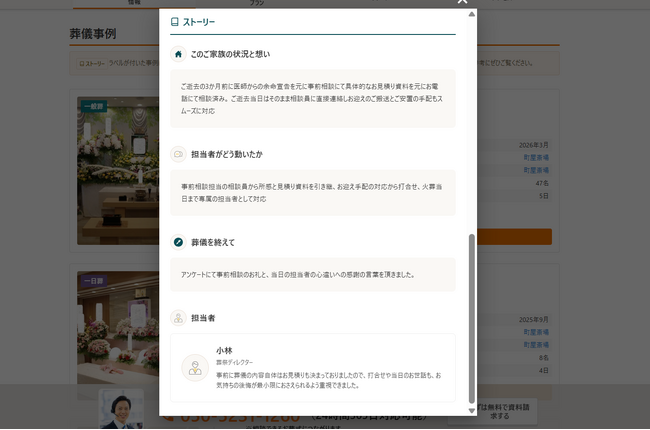Click the avatar icon of director 小林
650x430 pixels.
click(195, 367)
